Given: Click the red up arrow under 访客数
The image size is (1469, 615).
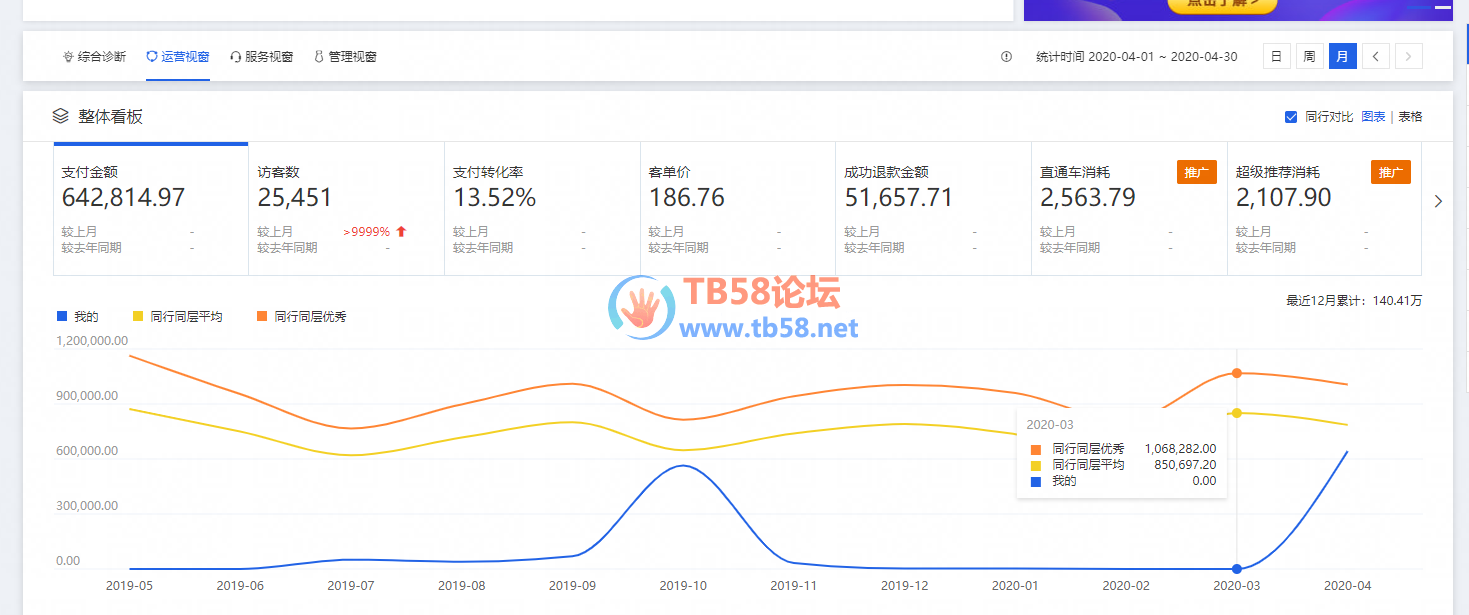Looking at the screenshot, I should tap(401, 232).
